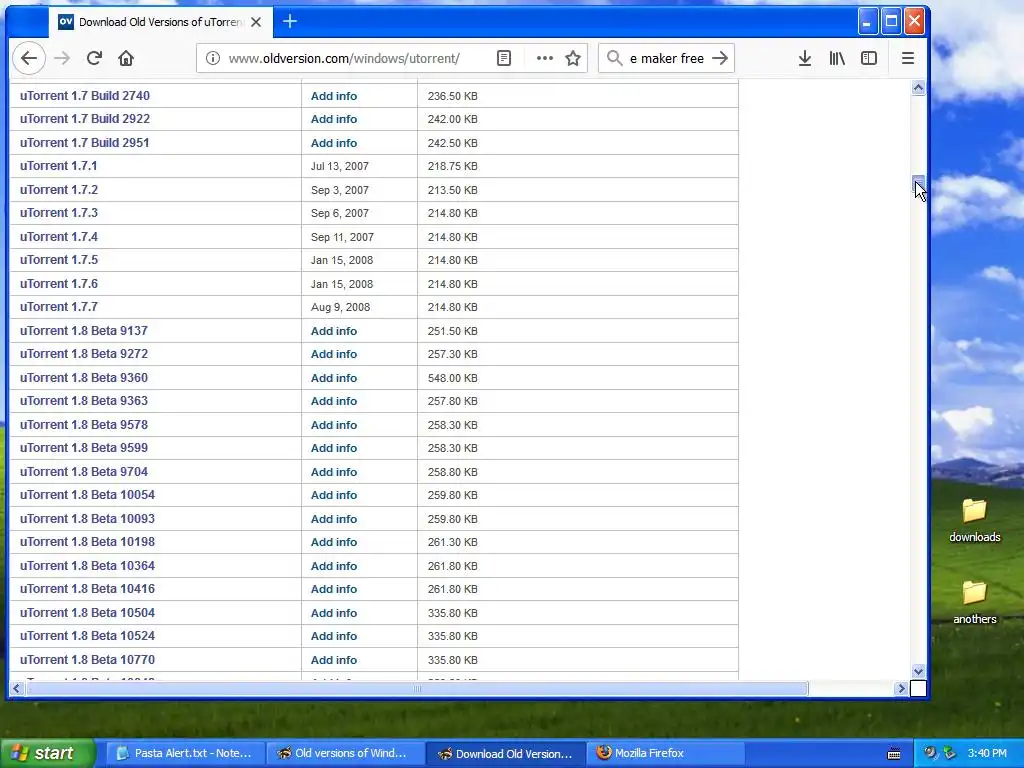This screenshot has width=1024, height=768.
Task: Open uTorrent 1.8 Beta 9599 link
Action: tap(84, 448)
